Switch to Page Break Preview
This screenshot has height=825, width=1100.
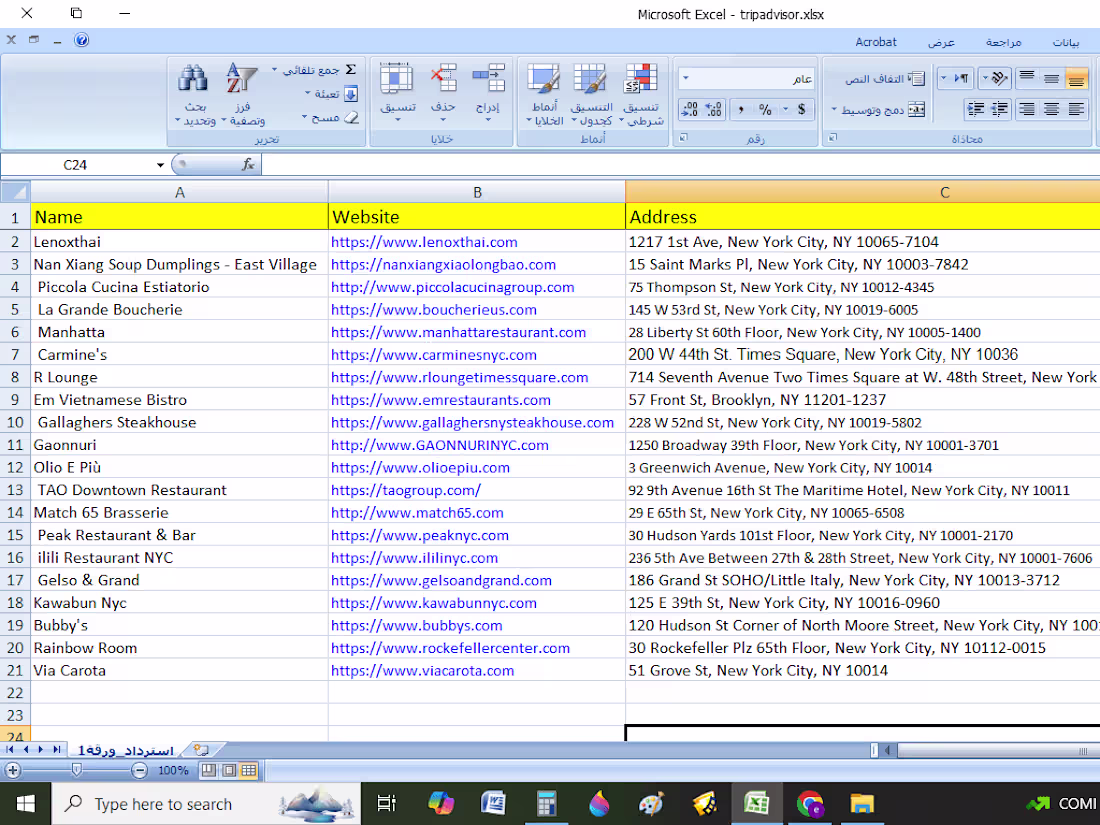coord(209,770)
